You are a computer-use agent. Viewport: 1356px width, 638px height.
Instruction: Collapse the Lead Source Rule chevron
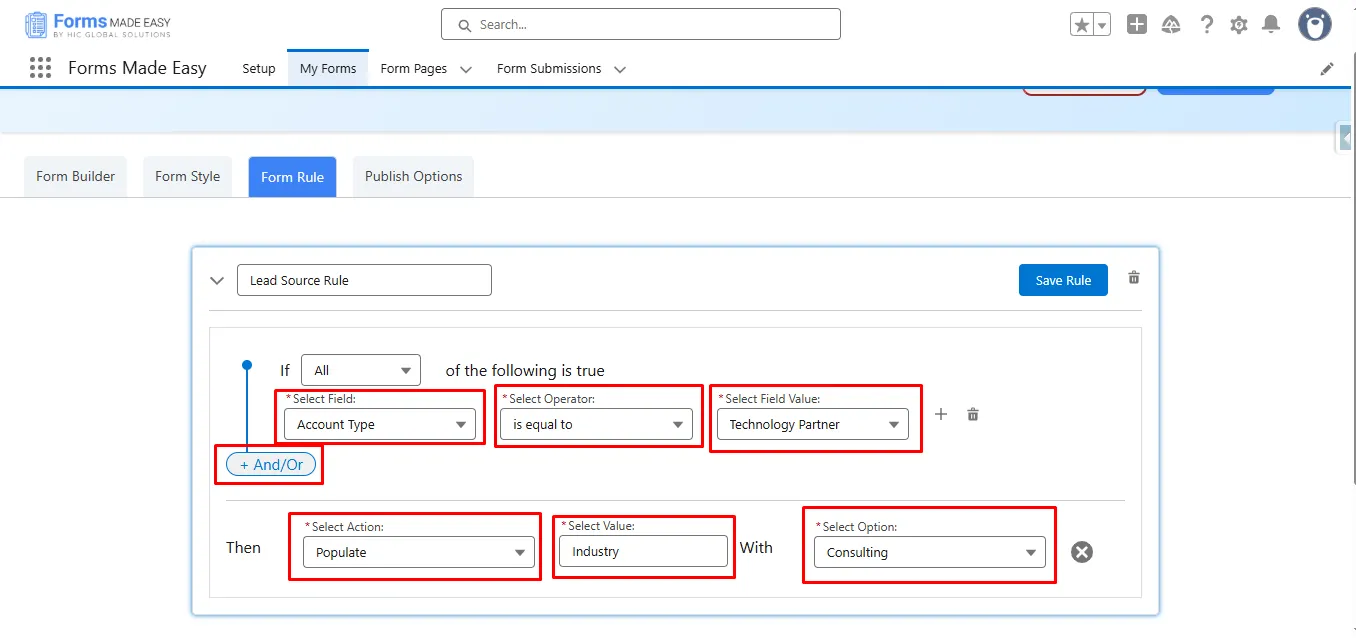tap(217, 281)
